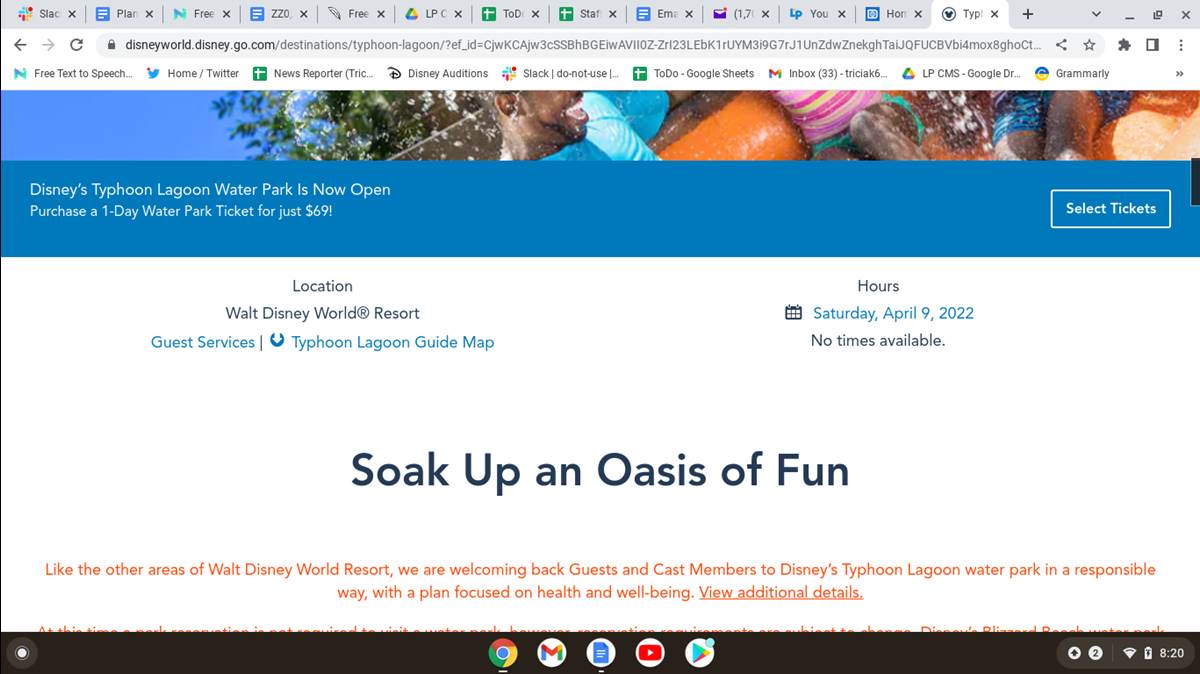Click the Guest Services link
The height and width of the screenshot is (674, 1200).
click(x=203, y=342)
